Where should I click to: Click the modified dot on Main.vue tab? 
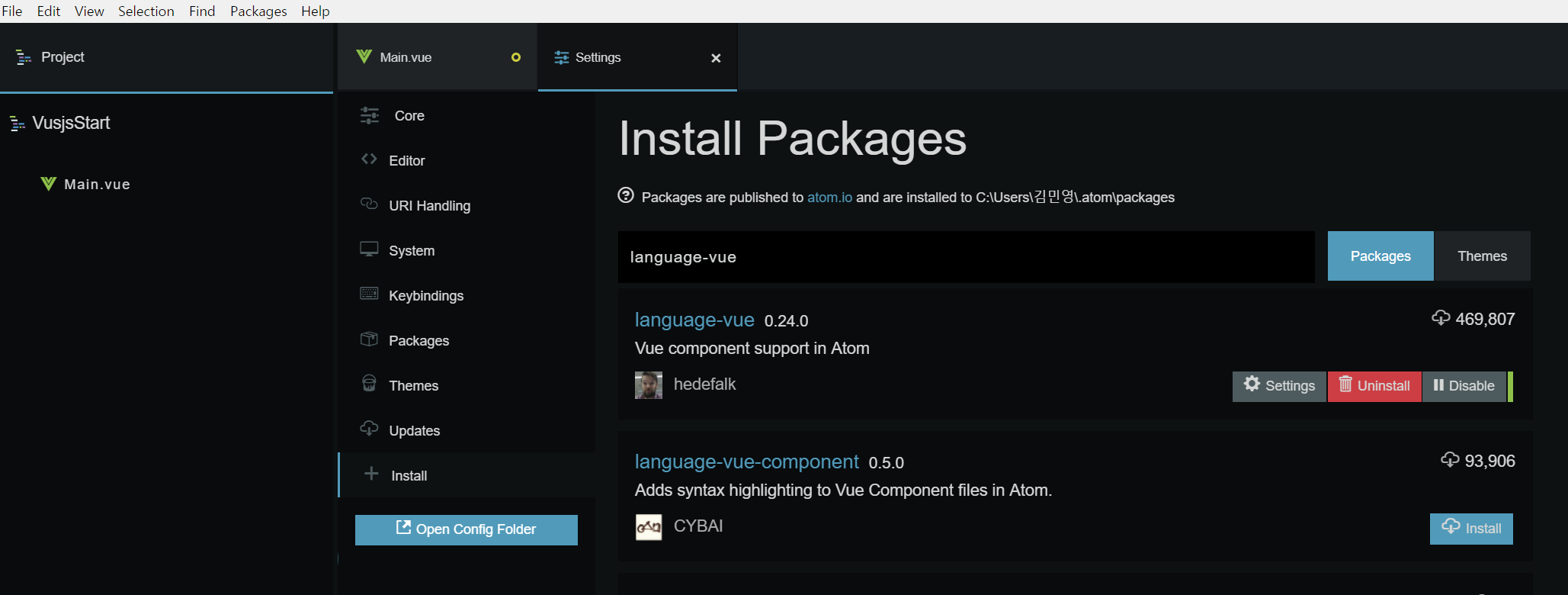click(516, 57)
